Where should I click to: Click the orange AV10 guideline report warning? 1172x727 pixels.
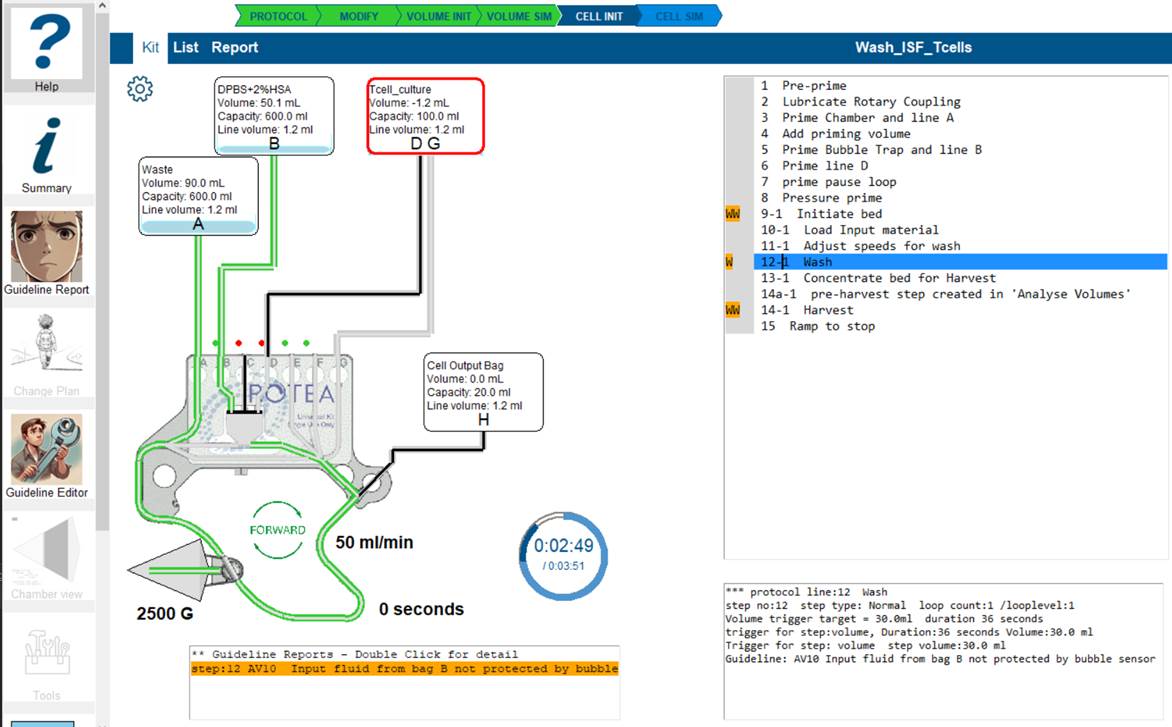(405, 669)
